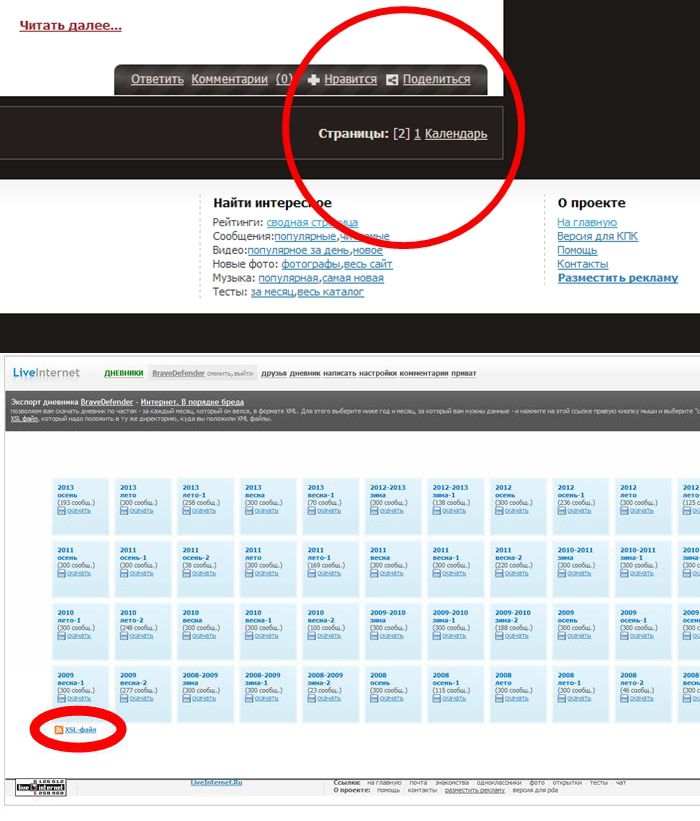Click the download disk icon in 2008 осень cell
700x821 pixels.
(374, 698)
